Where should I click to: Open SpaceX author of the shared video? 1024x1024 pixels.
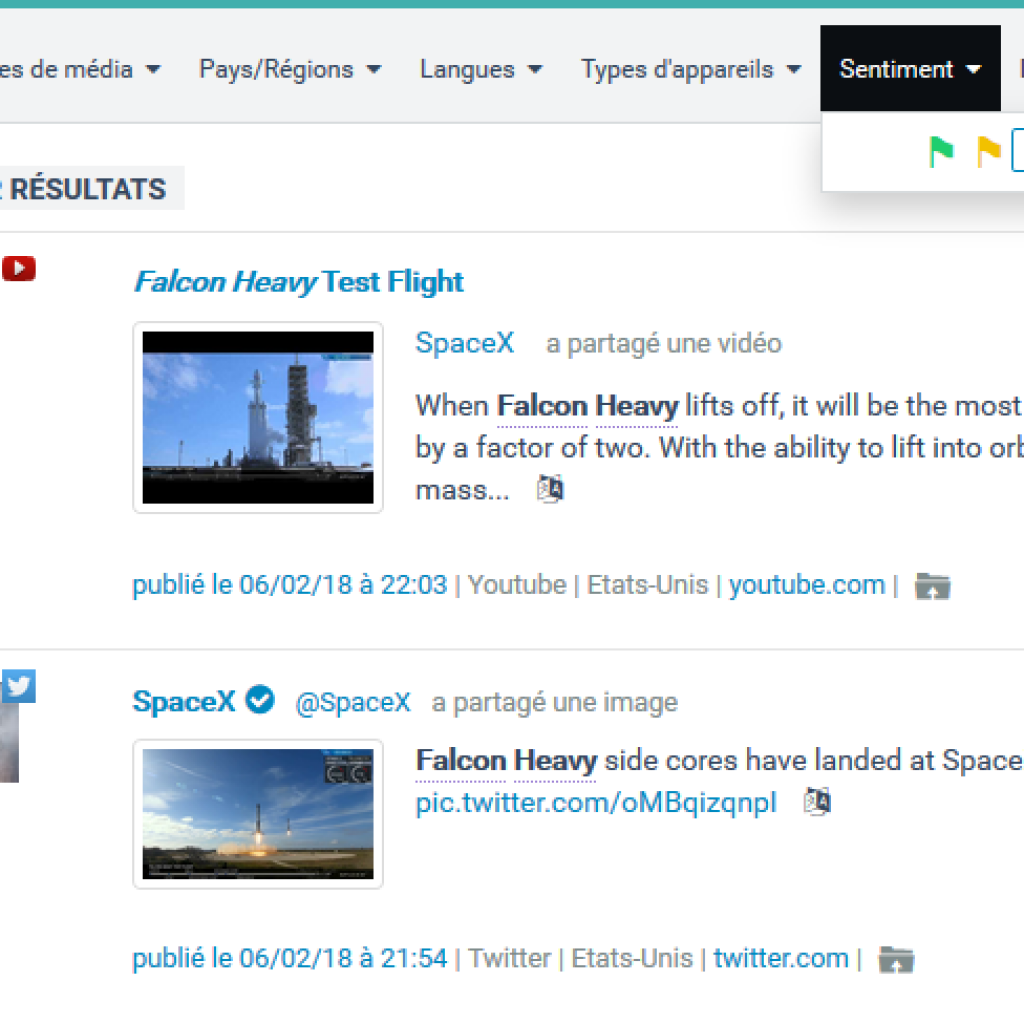point(465,343)
